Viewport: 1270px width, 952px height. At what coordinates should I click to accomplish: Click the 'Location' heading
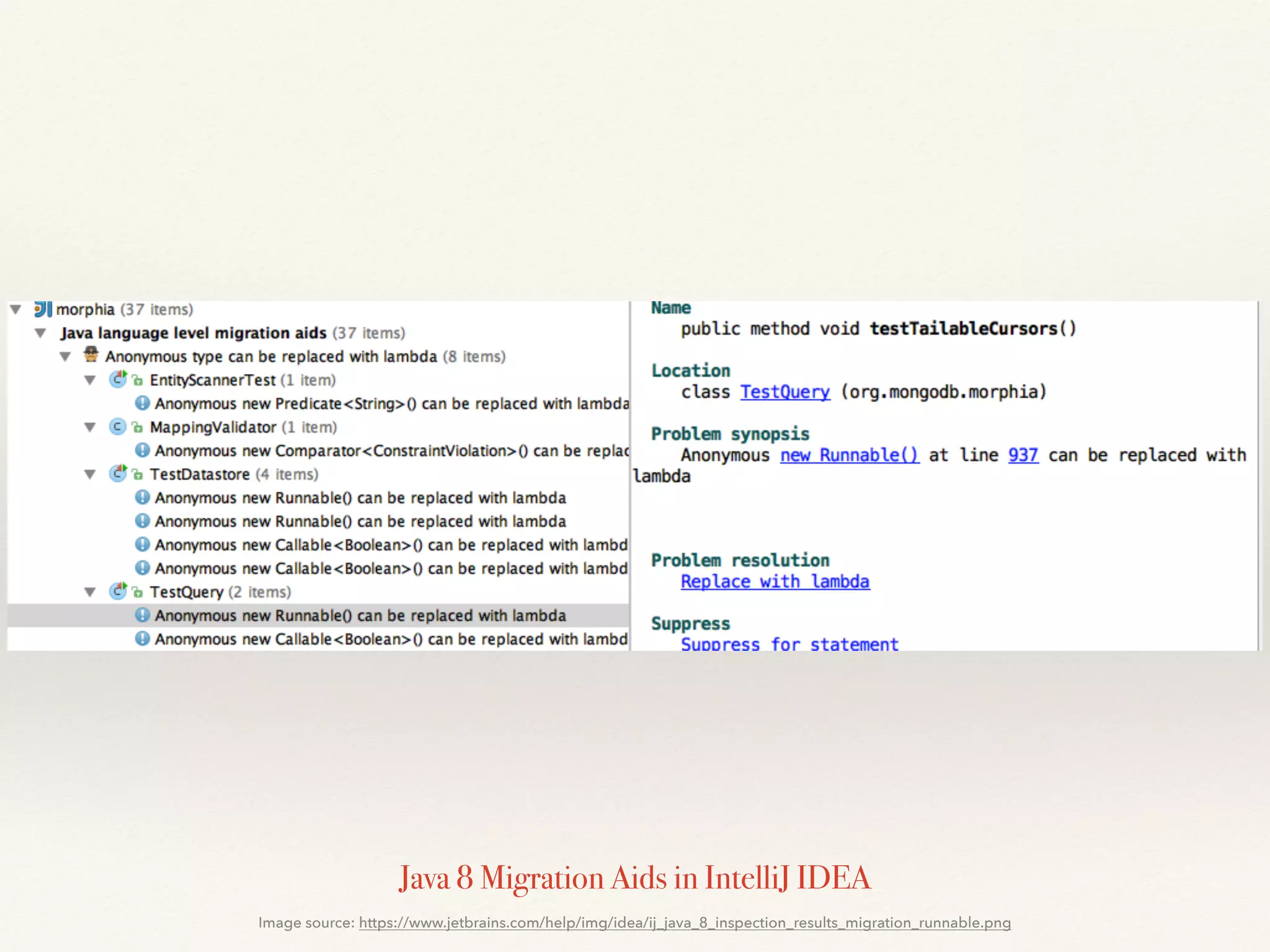pos(691,371)
